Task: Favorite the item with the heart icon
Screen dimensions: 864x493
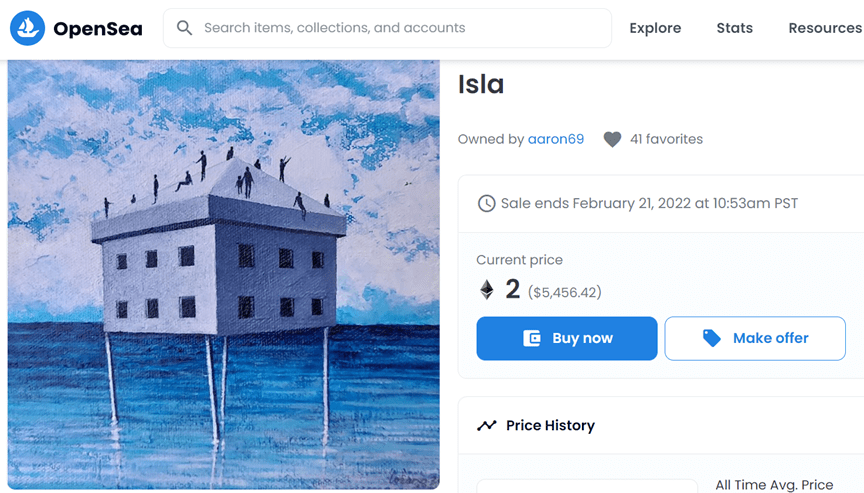Action: tap(612, 140)
